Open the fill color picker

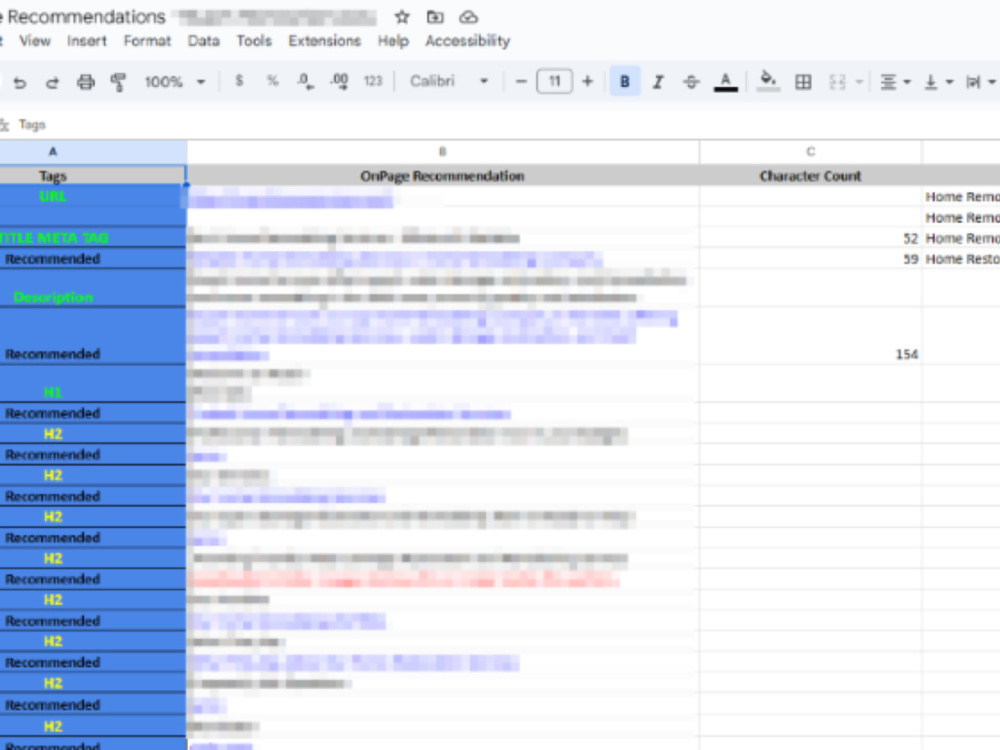768,82
